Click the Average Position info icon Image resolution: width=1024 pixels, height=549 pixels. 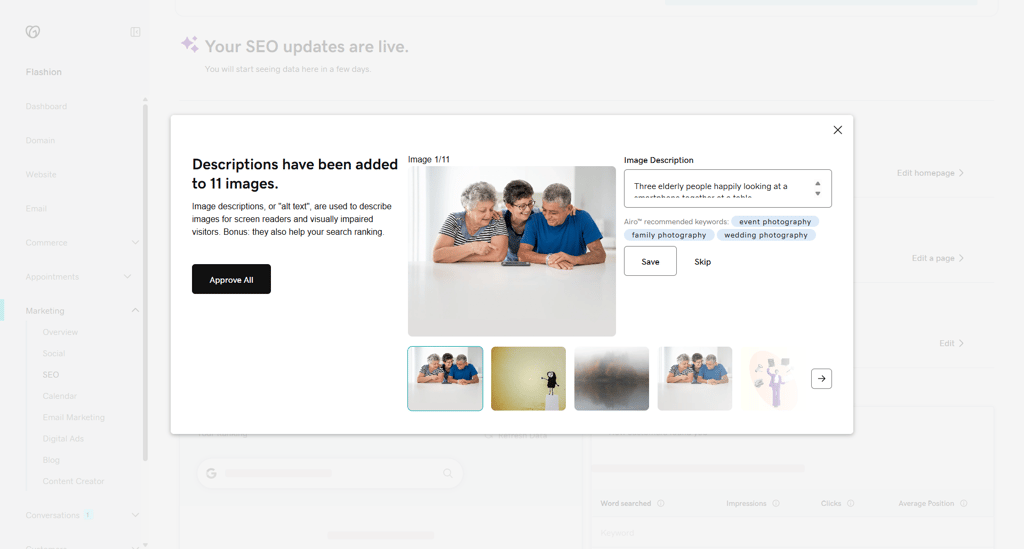[964, 503]
